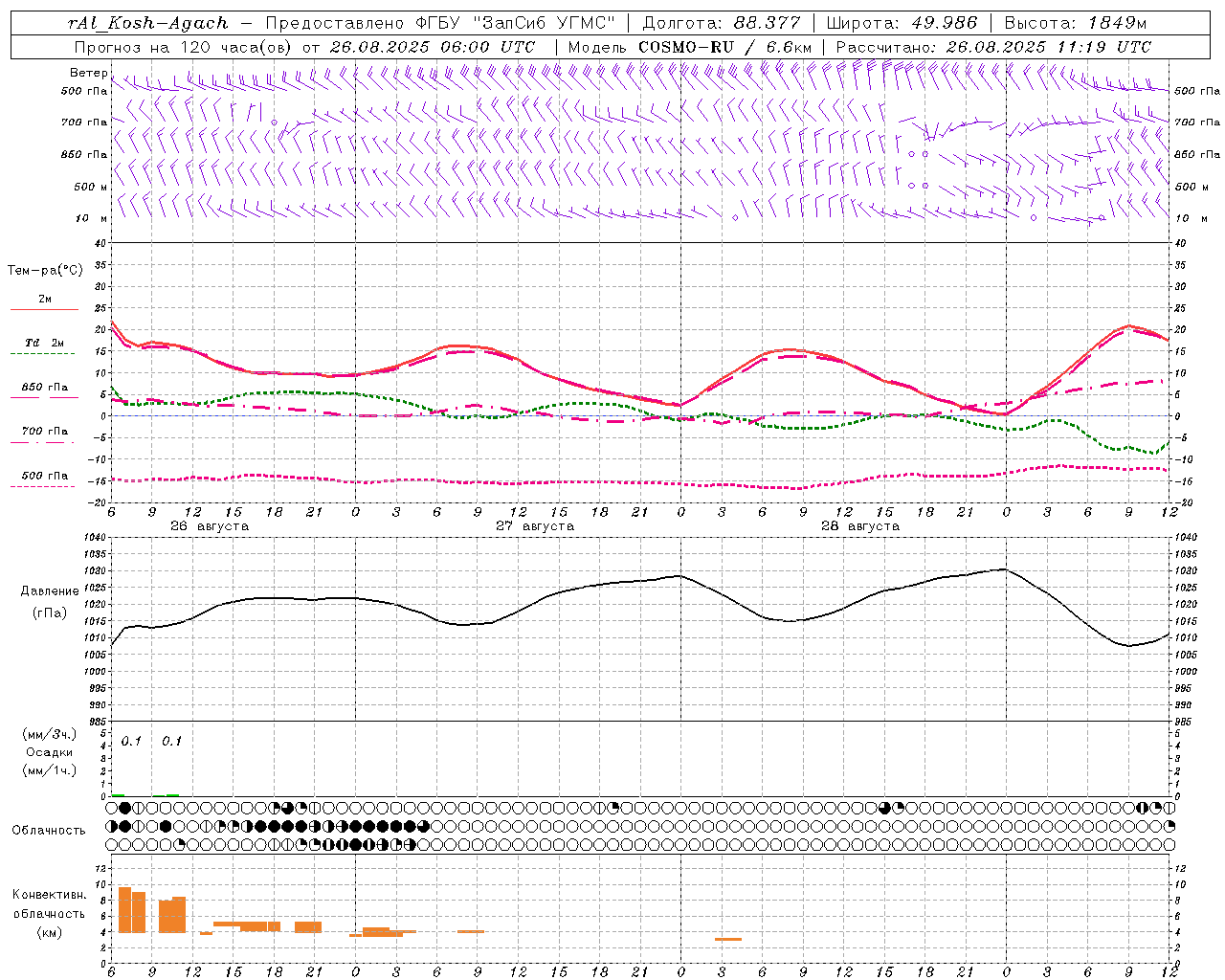Click the 27 августа date label
This screenshot has height=980, width=1225.
pyautogui.click(x=535, y=526)
